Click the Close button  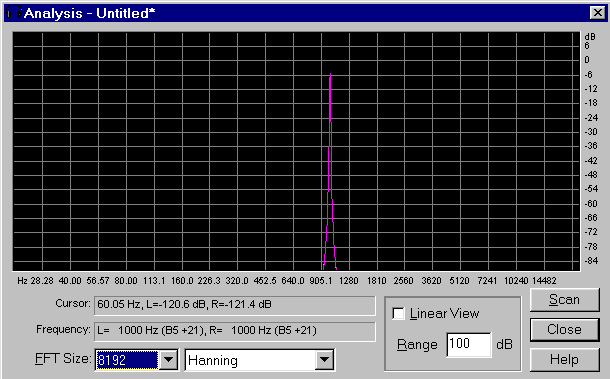[564, 330]
